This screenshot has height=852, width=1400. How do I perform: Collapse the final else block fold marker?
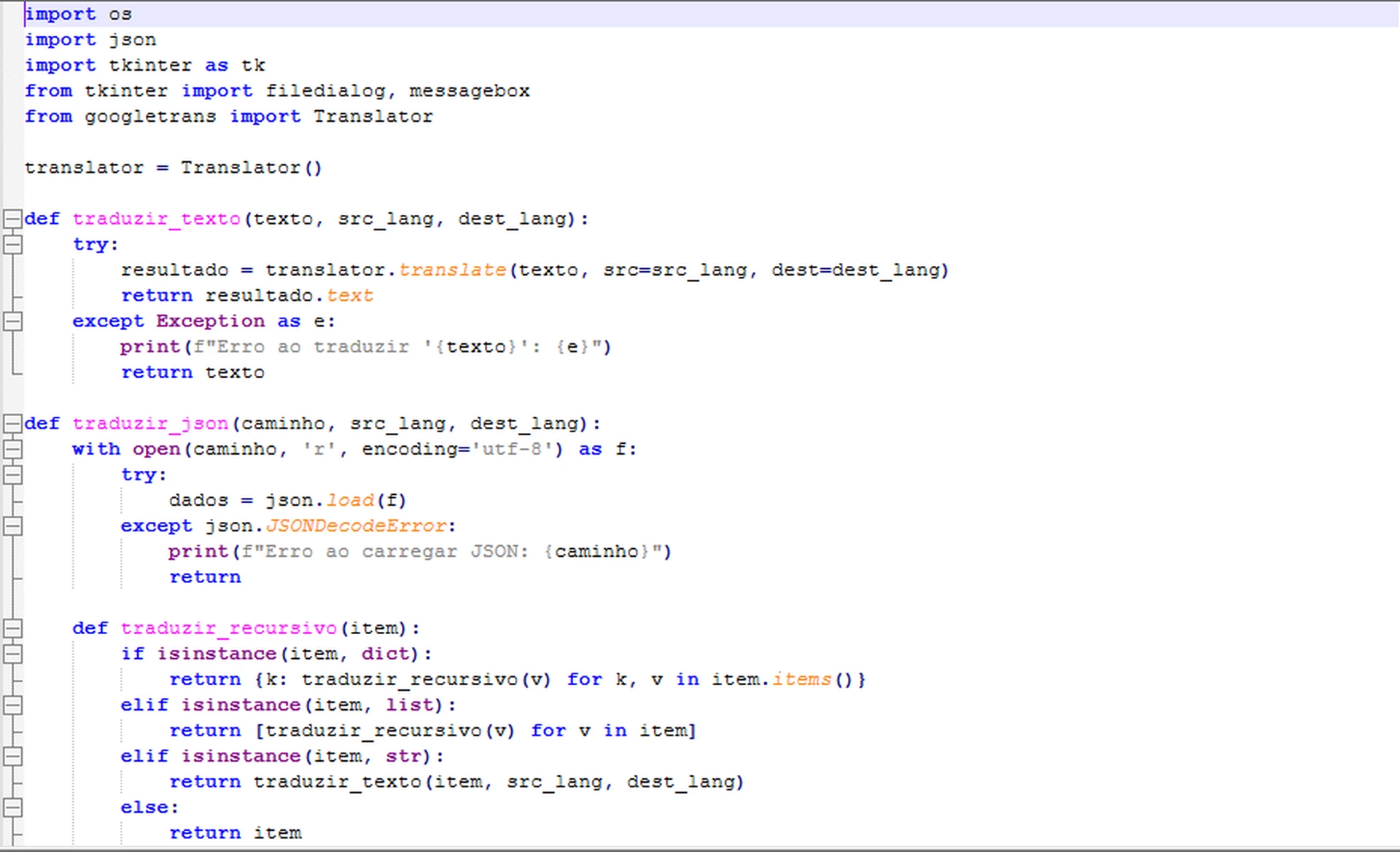point(12,808)
